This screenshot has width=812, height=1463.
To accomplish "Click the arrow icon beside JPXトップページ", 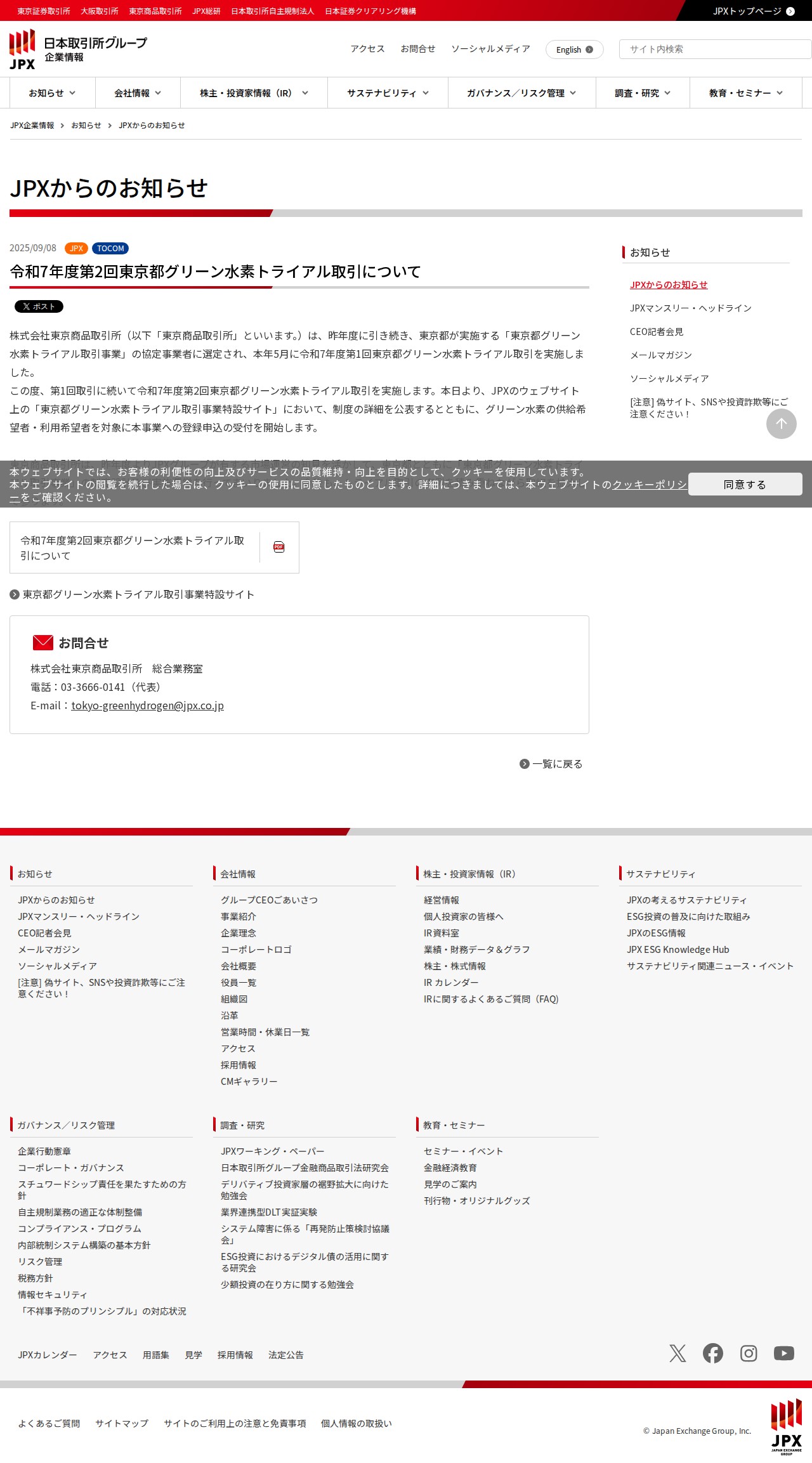I will click(x=790, y=11).
